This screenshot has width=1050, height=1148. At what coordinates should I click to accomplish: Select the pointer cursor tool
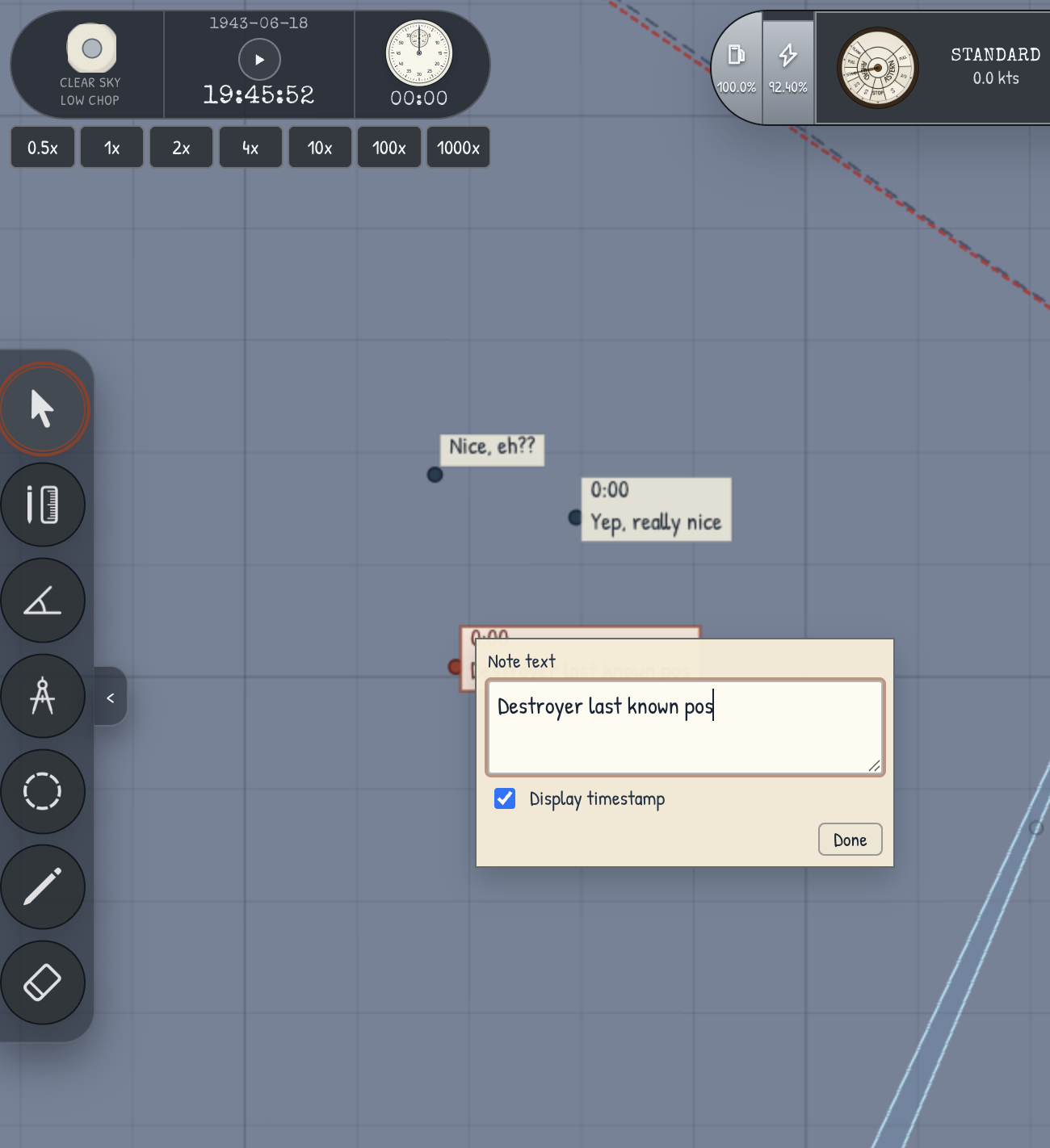[x=43, y=409]
